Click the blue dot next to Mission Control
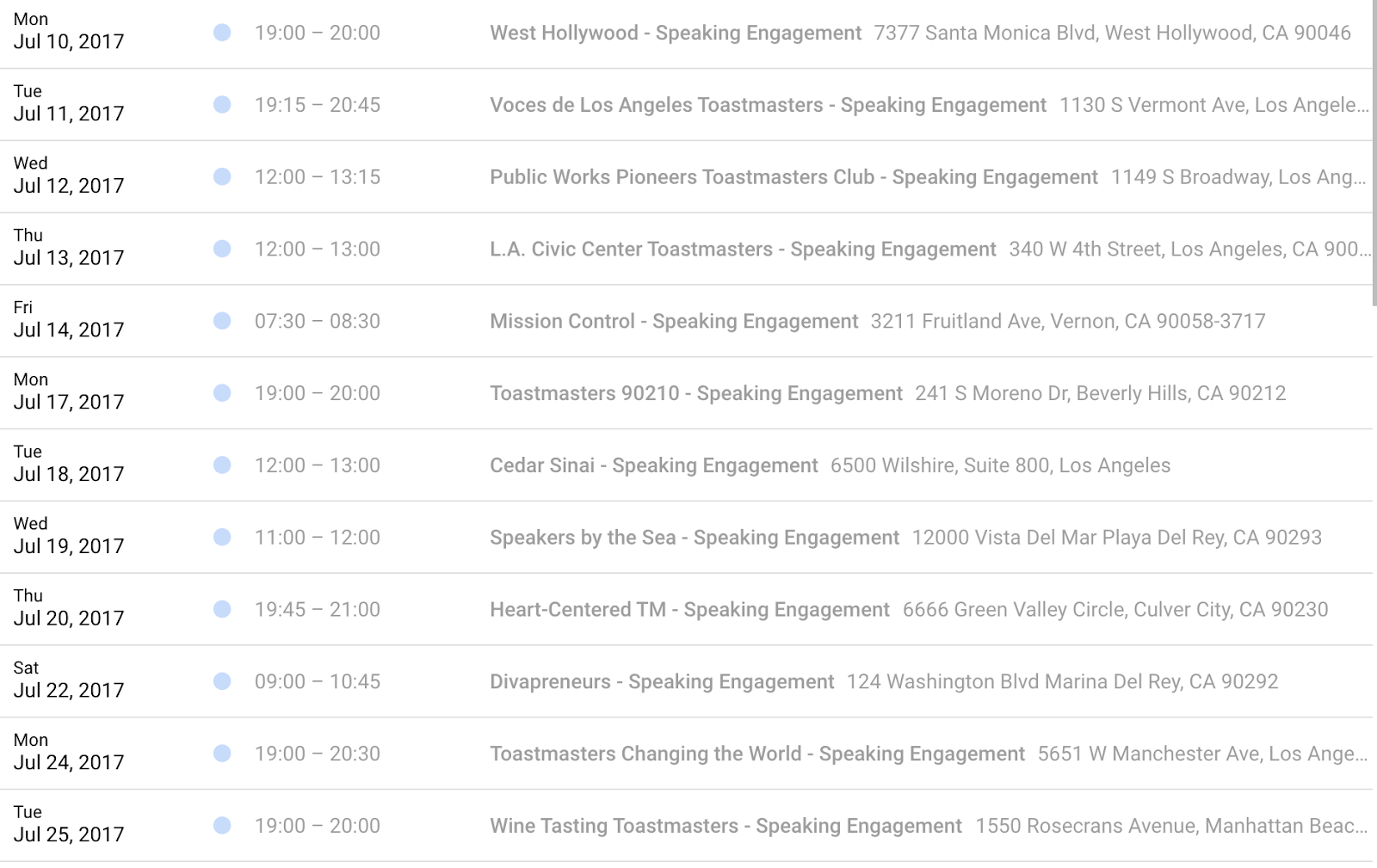This screenshot has height=868, width=1377. click(222, 321)
